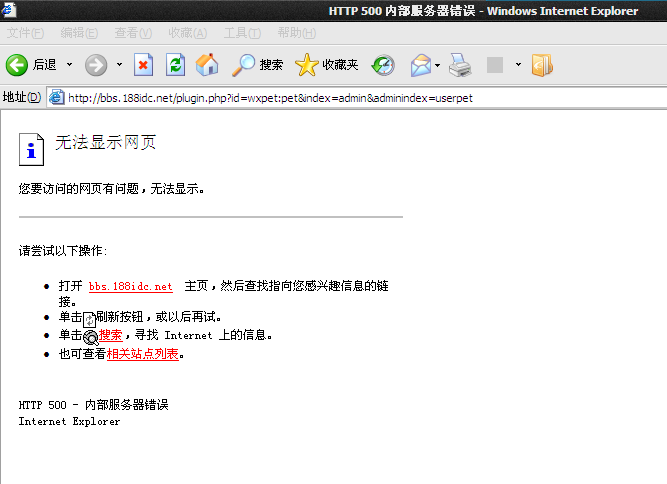Open the 文件(F) menu

[x=25, y=33]
